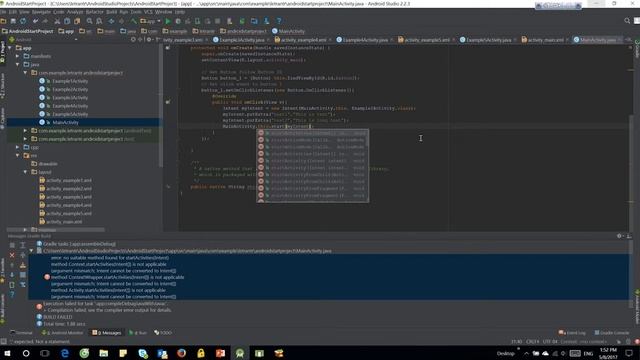Start debugging with the Debug icon
This screenshot has width=640, height=360.
178,21
